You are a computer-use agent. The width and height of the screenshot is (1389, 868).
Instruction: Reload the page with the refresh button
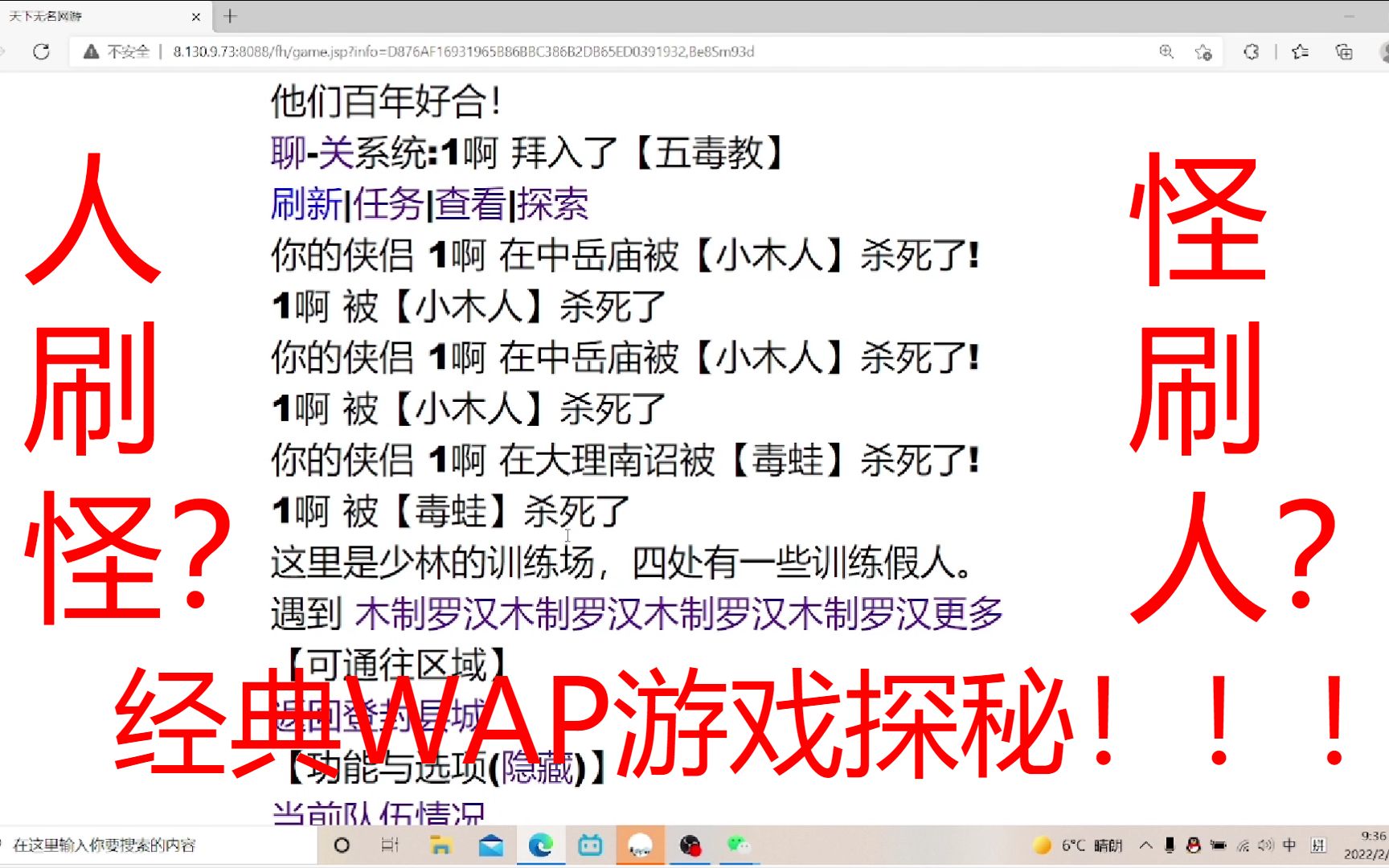41,52
